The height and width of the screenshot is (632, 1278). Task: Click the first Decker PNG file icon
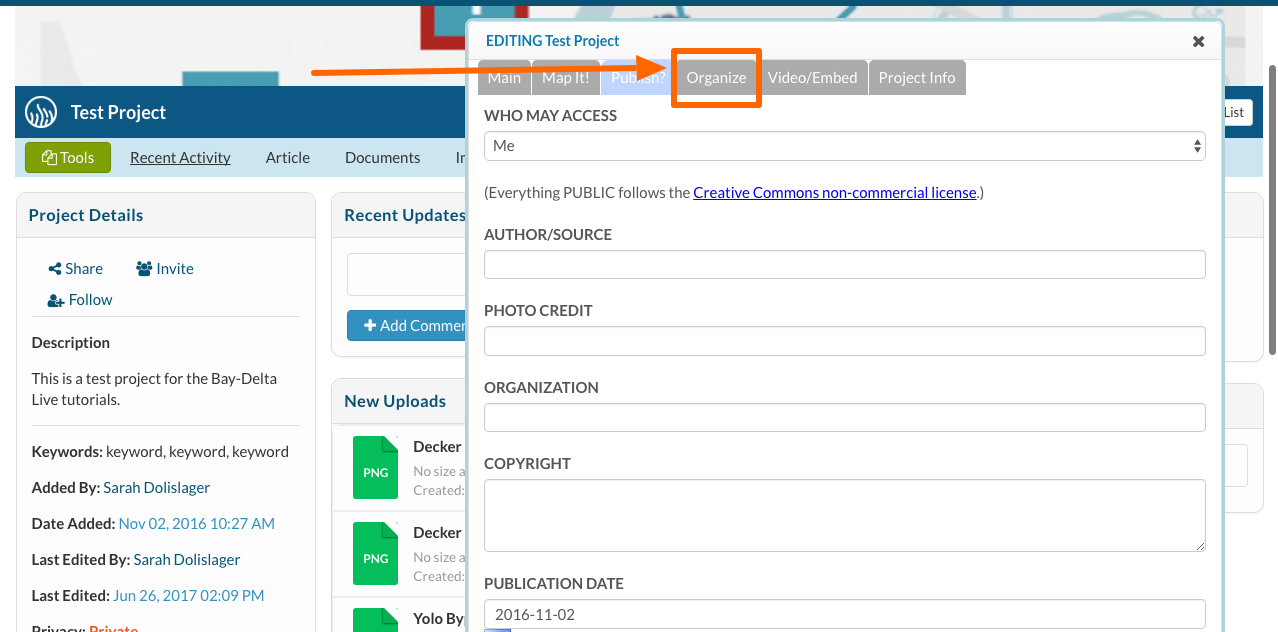tap(375, 468)
